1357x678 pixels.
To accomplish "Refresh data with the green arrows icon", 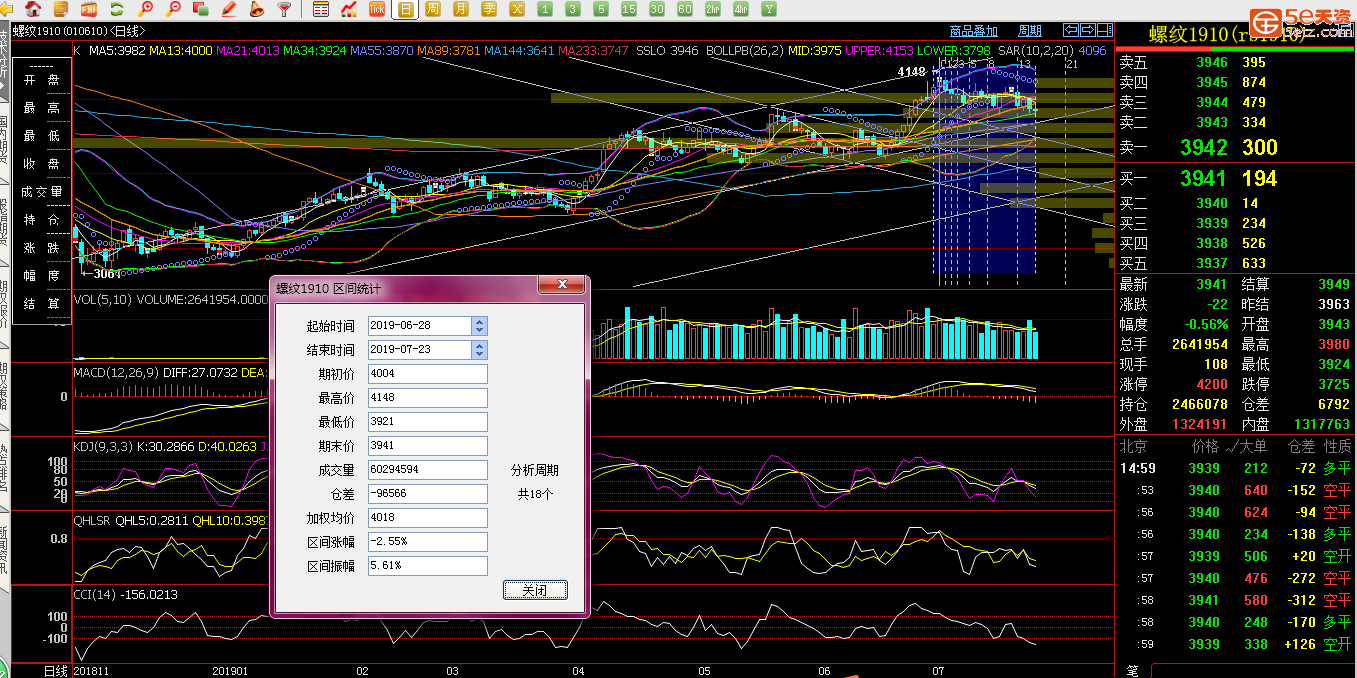I will tap(117, 9).
